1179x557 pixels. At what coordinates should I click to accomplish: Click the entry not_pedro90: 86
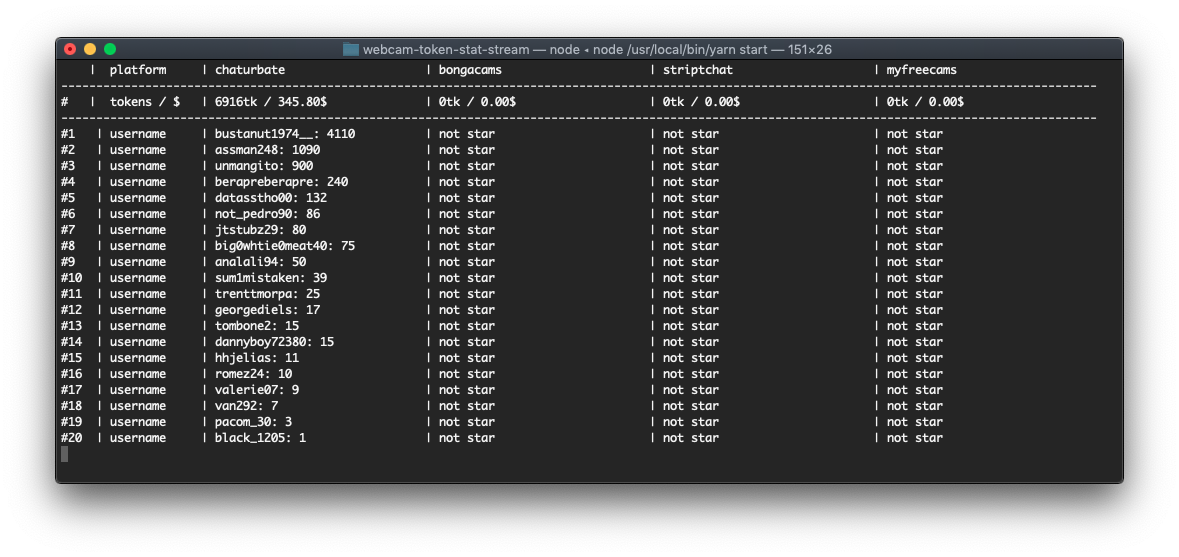pyautogui.click(x=267, y=213)
